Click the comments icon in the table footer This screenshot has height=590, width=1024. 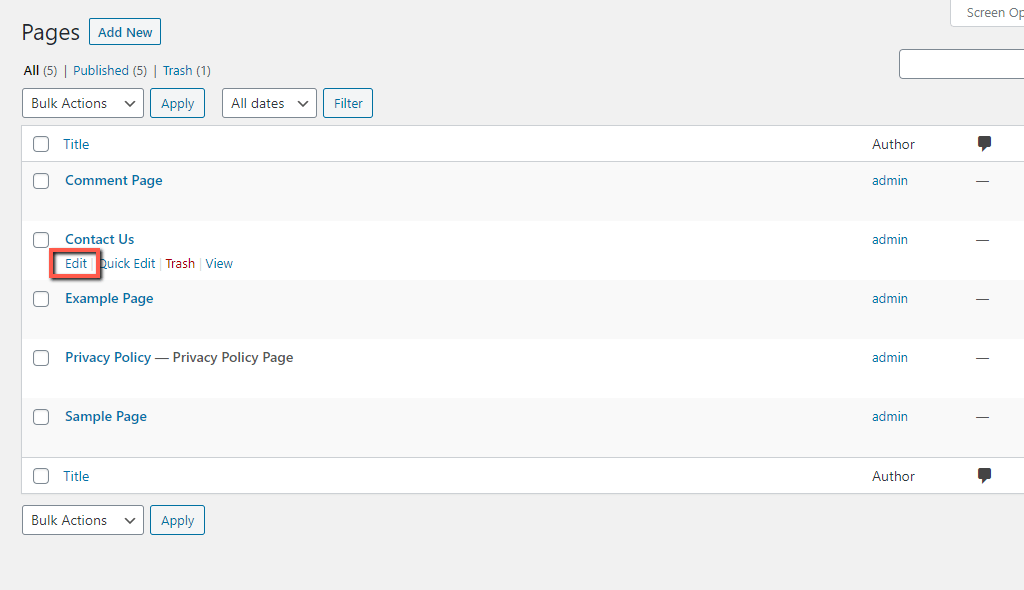984,476
